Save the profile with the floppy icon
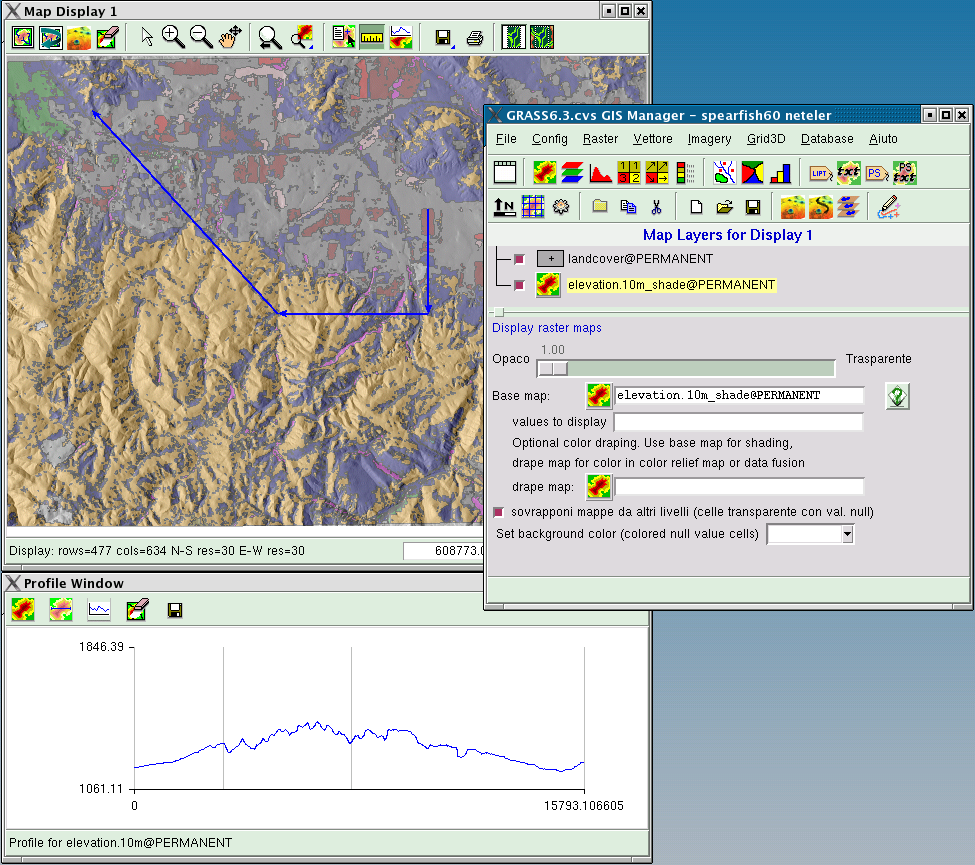Screen dimensions: 975x865 (x=174, y=609)
